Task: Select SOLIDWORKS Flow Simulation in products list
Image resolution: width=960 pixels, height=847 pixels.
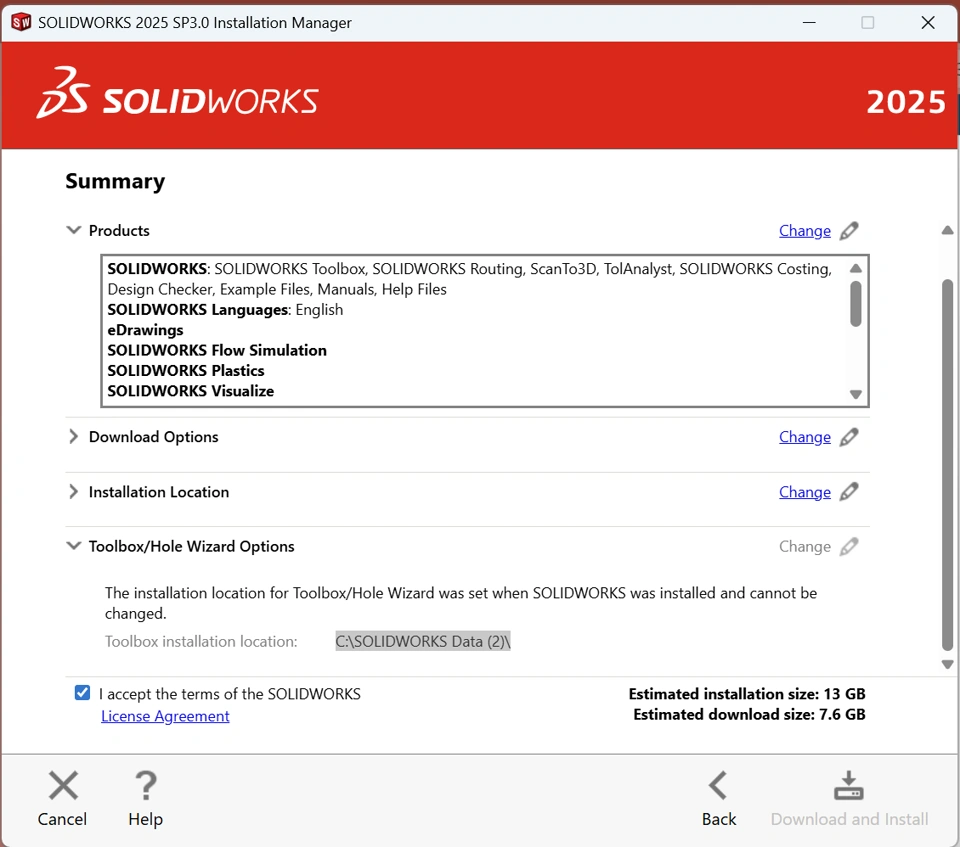Action: (217, 350)
